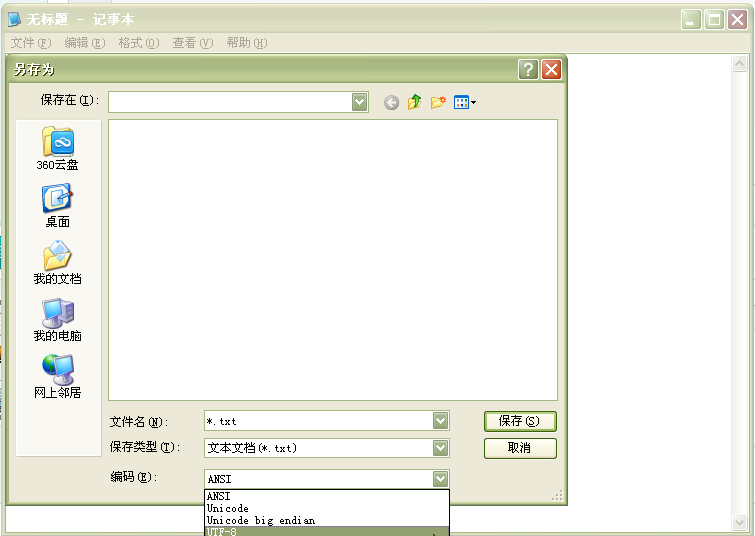Image resolution: width=755 pixels, height=536 pixels.
Task: Choose ANSI from the encoding list
Action: click(326, 496)
